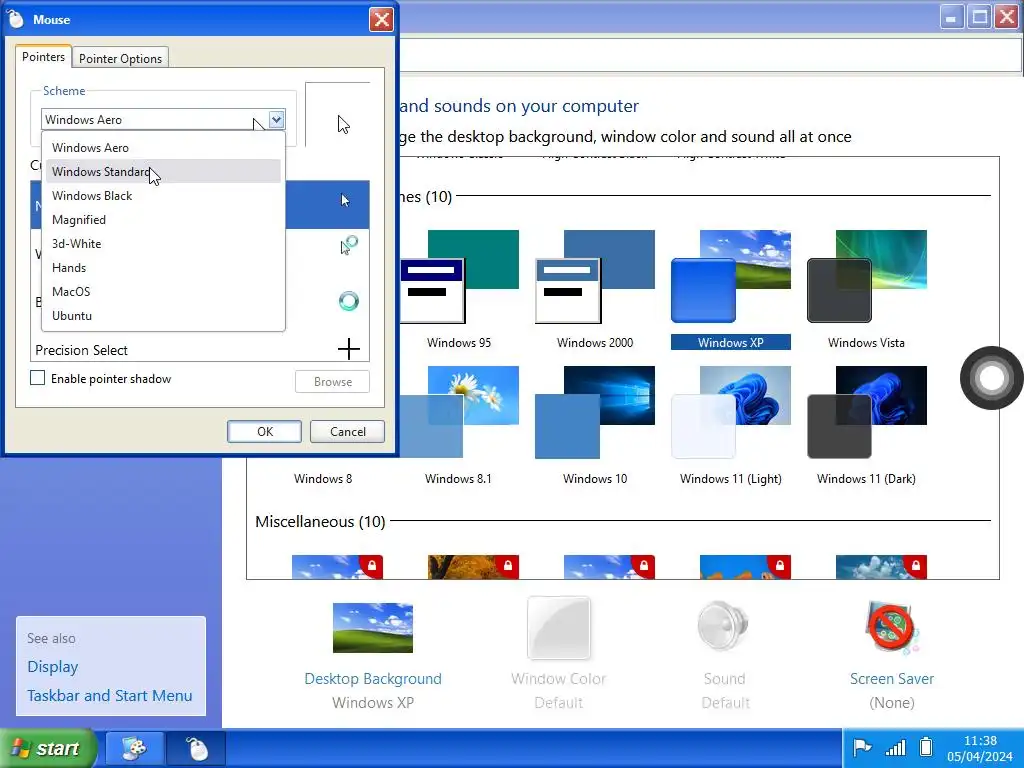Select Hands pointer scheme

[x=163, y=268]
